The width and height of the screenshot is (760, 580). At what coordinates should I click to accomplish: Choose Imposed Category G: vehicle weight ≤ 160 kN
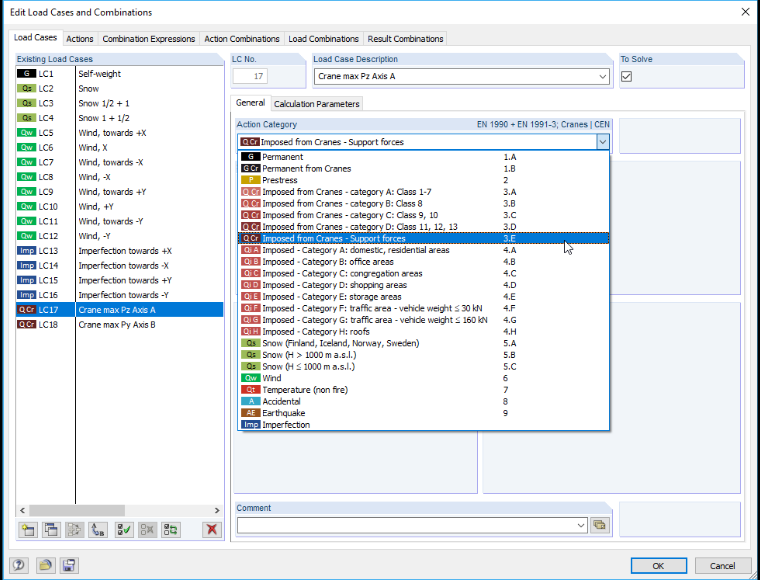(x=424, y=320)
